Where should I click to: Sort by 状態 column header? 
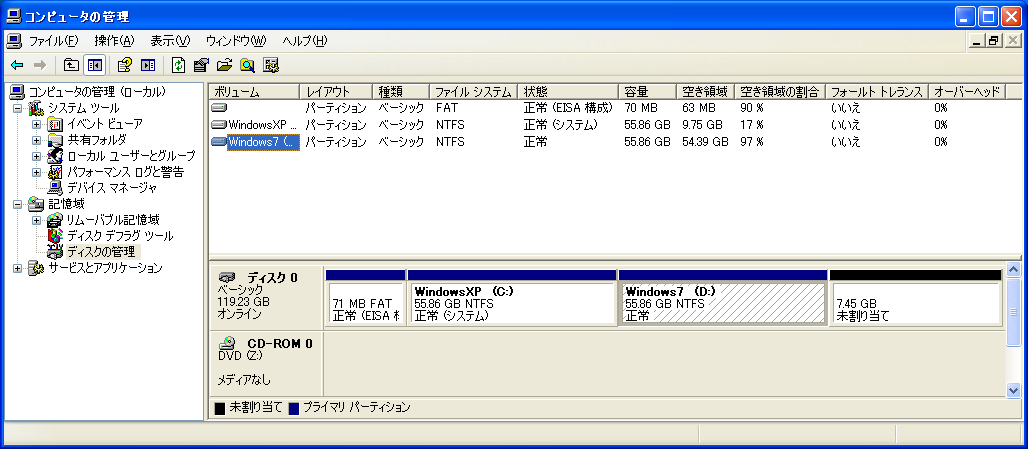[568, 92]
